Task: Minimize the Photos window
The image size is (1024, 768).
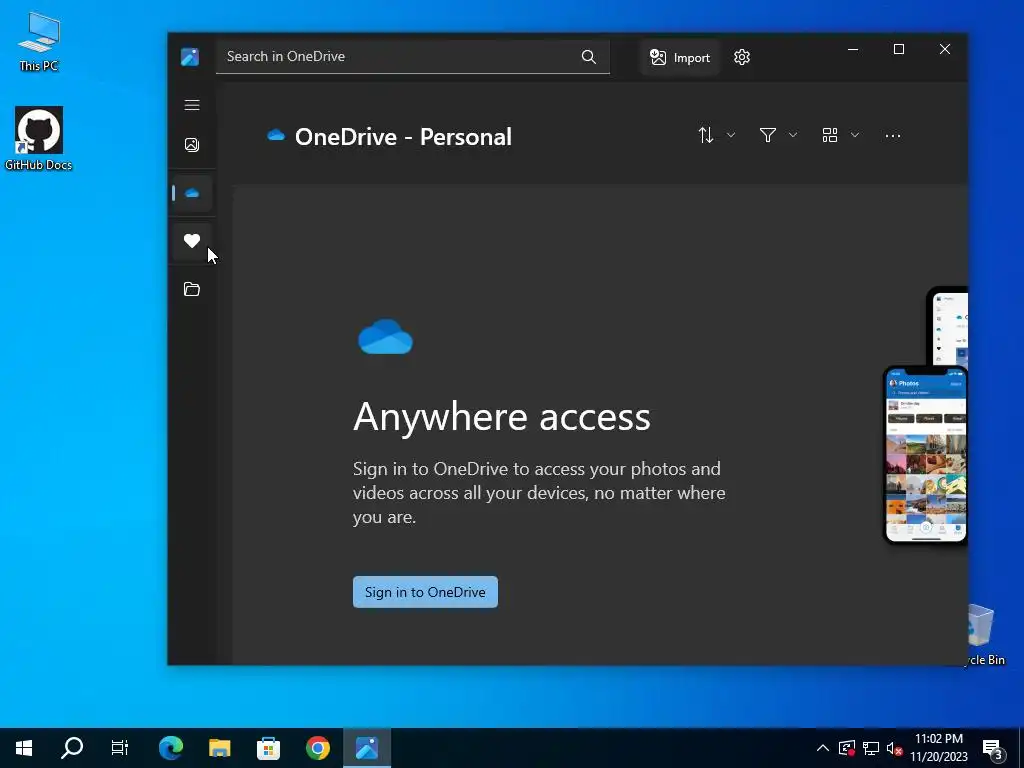Action: [853, 50]
